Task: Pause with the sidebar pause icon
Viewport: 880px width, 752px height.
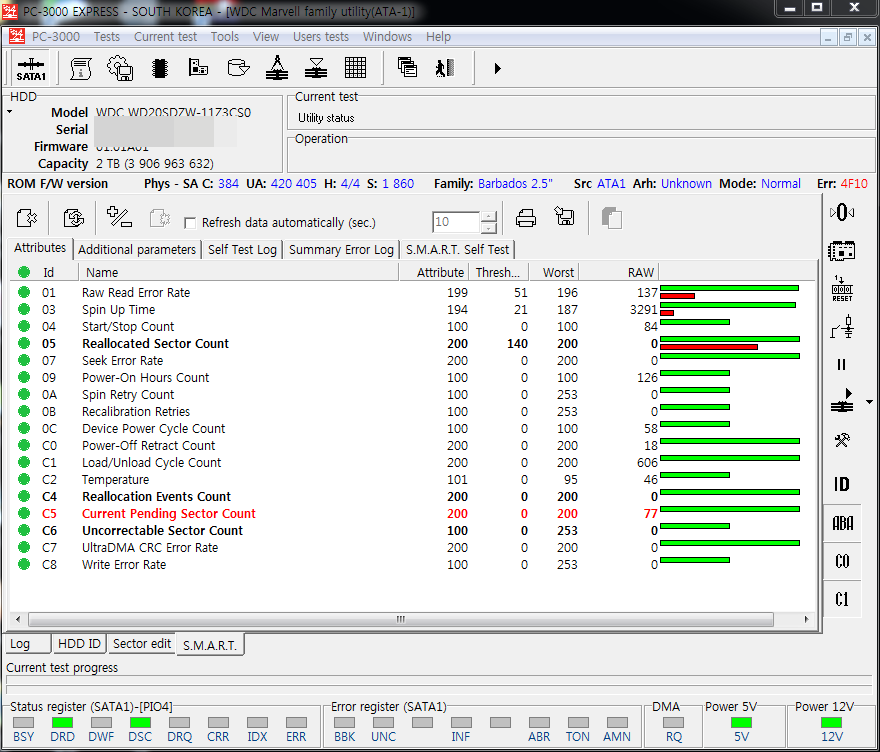Action: [x=841, y=365]
